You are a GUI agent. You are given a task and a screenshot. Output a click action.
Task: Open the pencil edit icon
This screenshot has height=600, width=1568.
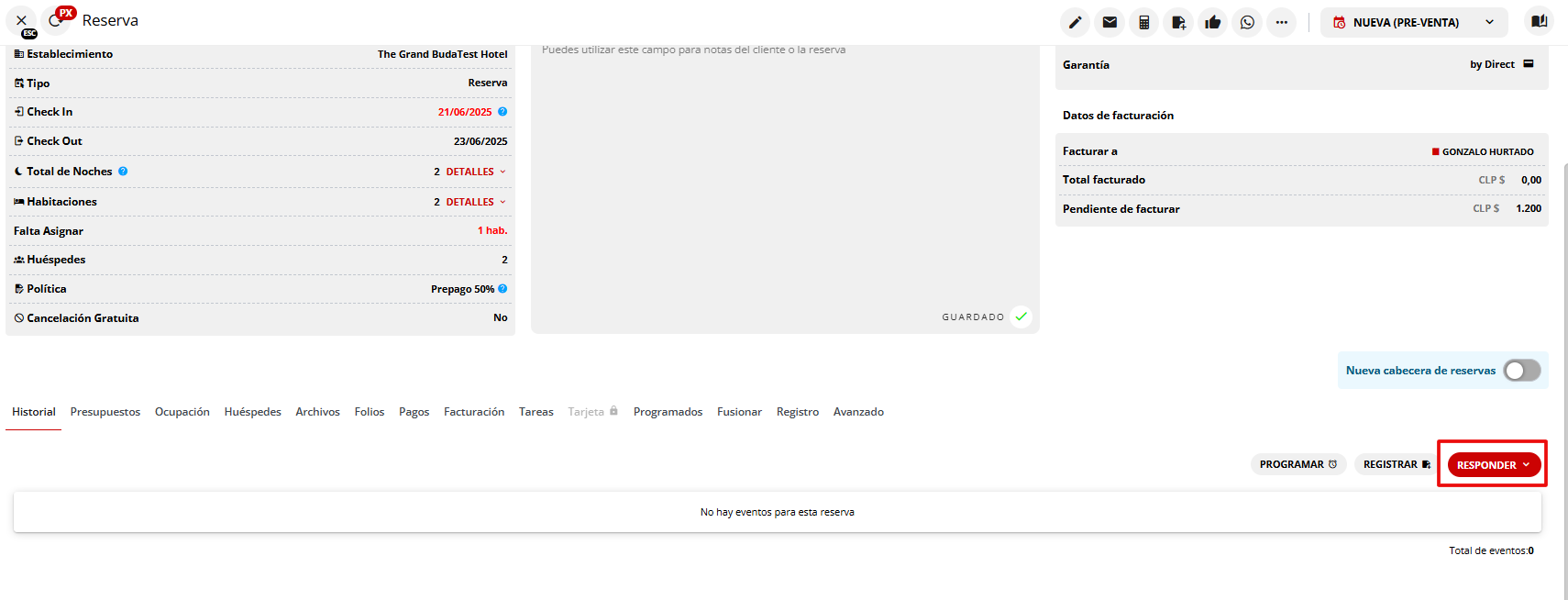click(x=1075, y=22)
